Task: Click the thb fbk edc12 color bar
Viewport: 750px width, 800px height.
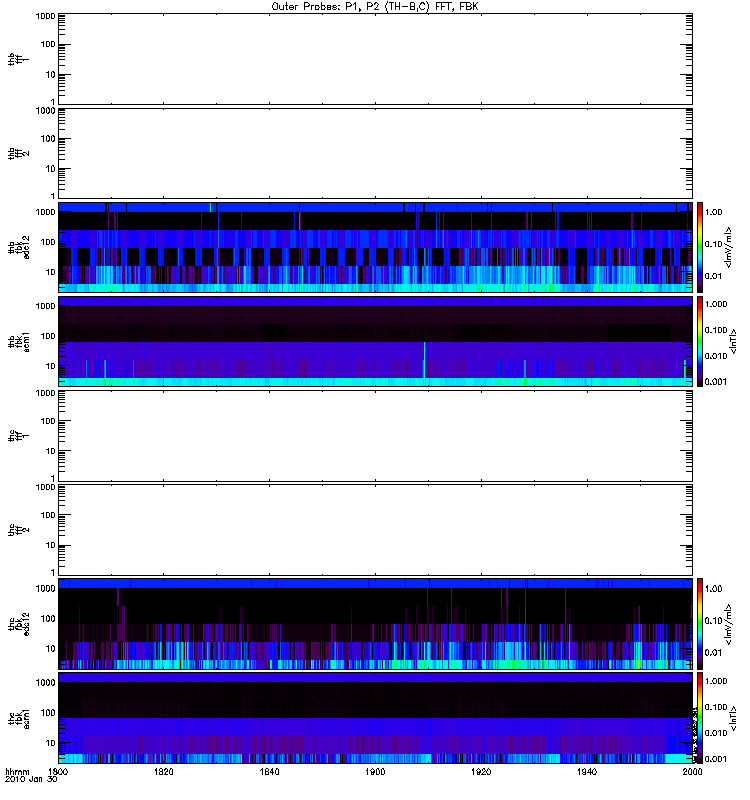Action: [x=700, y=247]
